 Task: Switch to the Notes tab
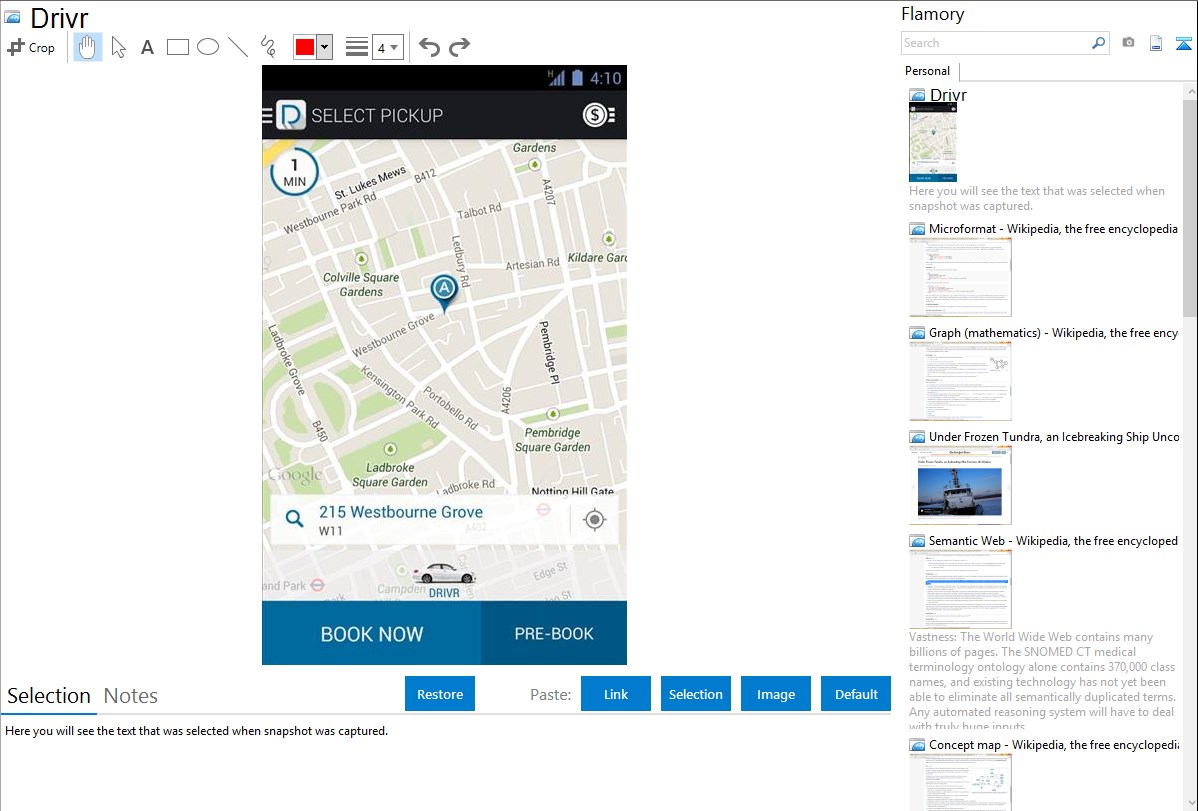131,696
